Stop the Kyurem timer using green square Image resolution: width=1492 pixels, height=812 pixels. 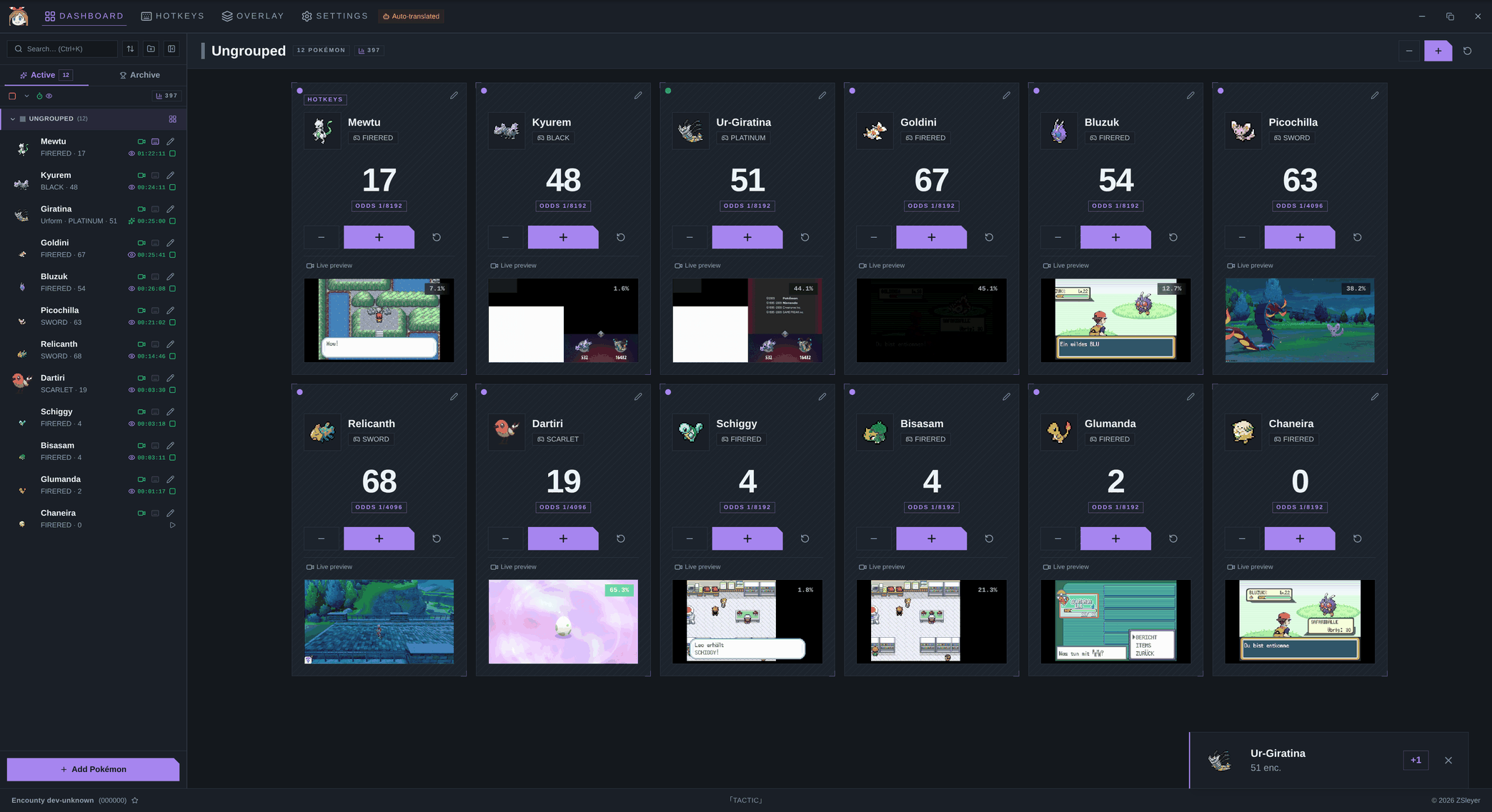[172, 187]
